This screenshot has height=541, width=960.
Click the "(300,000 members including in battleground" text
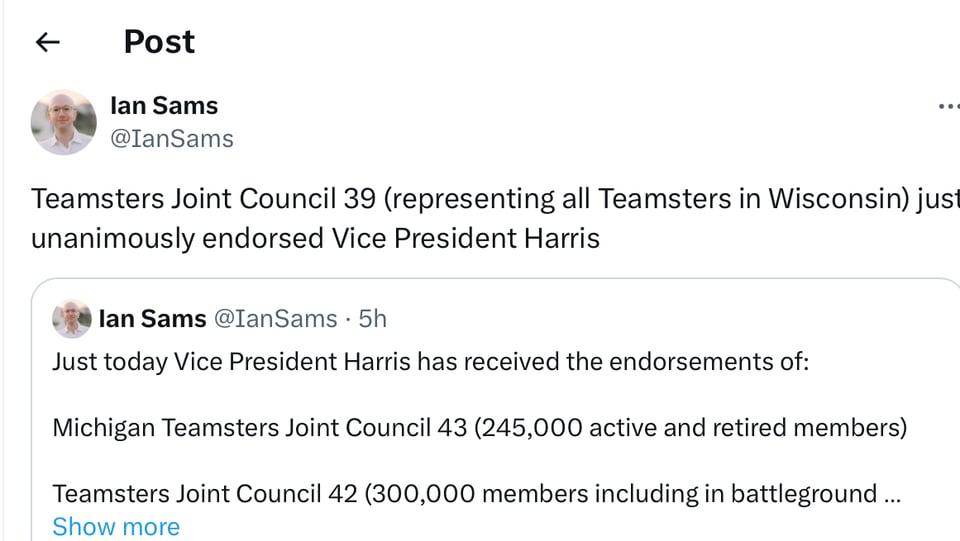click(622, 494)
